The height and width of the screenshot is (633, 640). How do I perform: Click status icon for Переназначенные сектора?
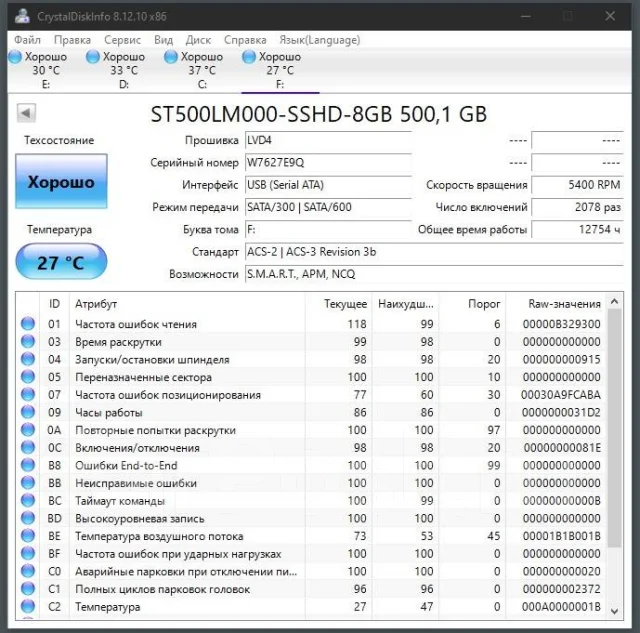click(28, 377)
